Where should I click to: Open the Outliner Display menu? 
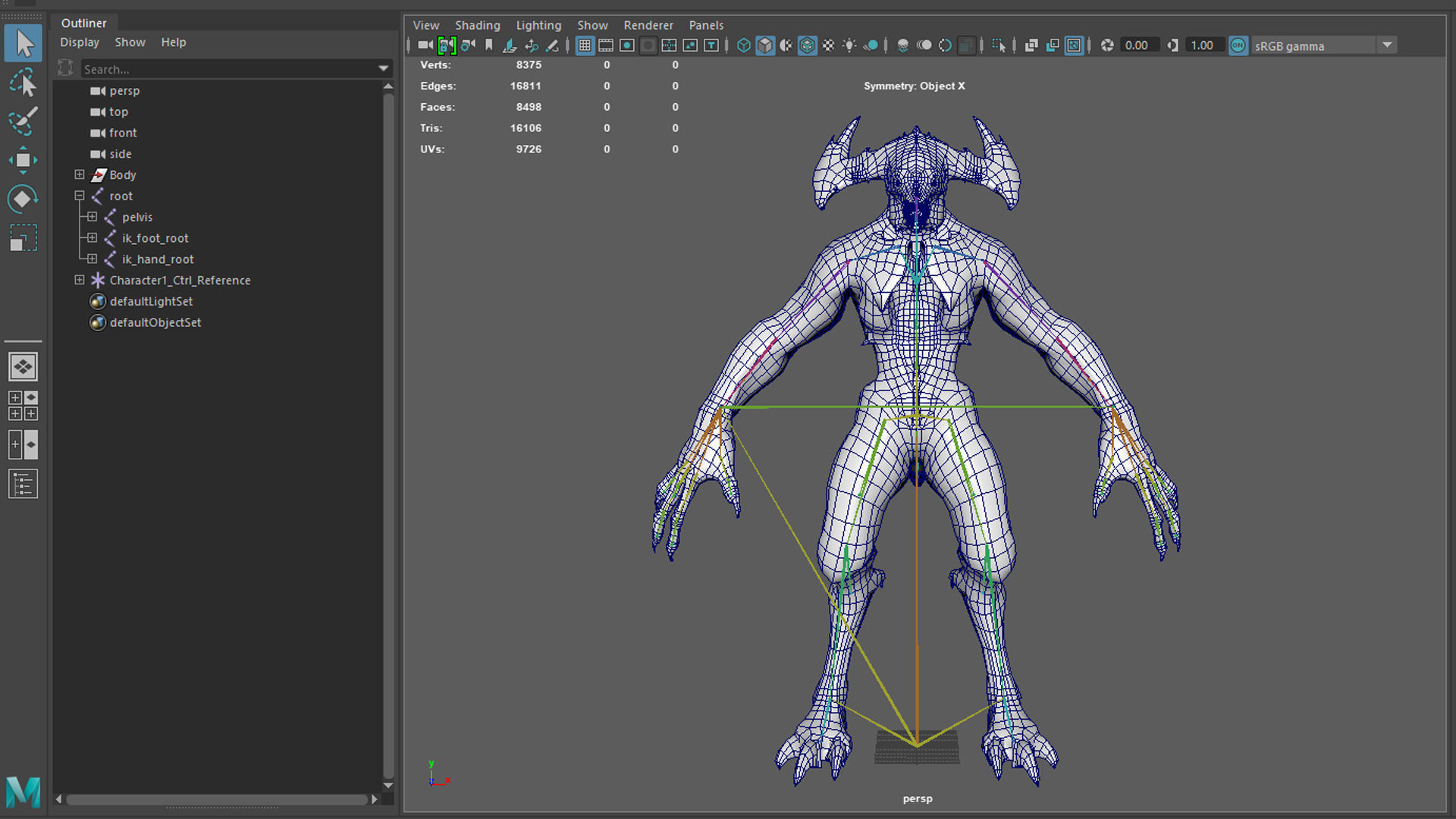[80, 42]
